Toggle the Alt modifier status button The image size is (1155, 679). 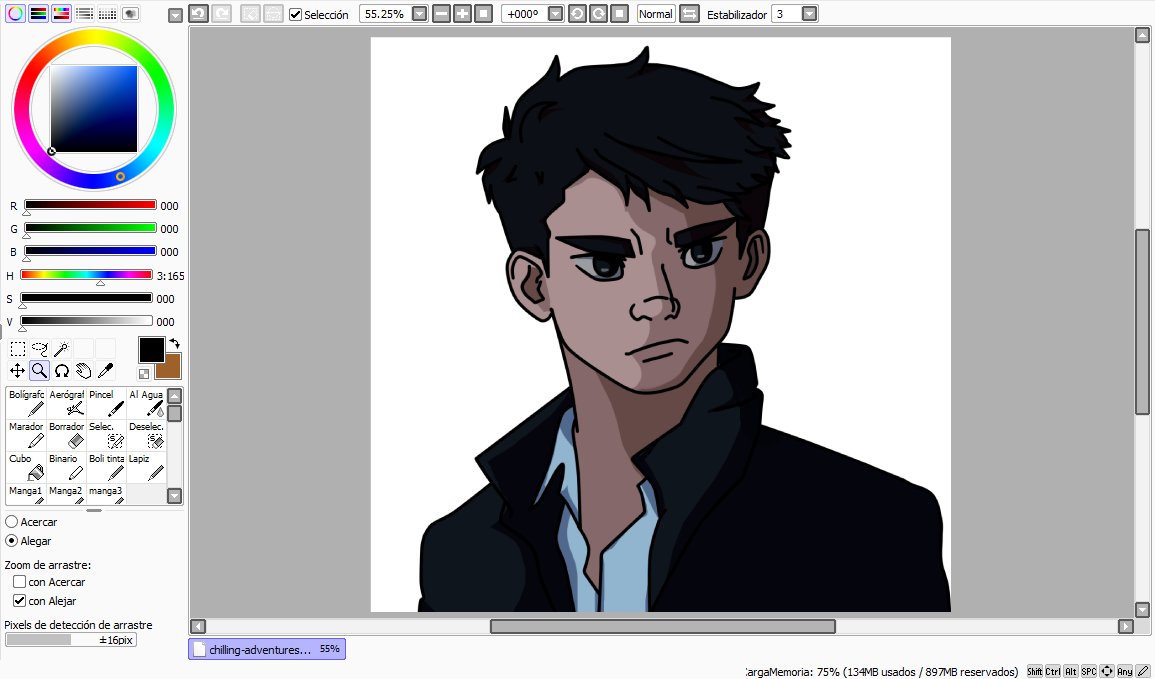tap(1071, 671)
